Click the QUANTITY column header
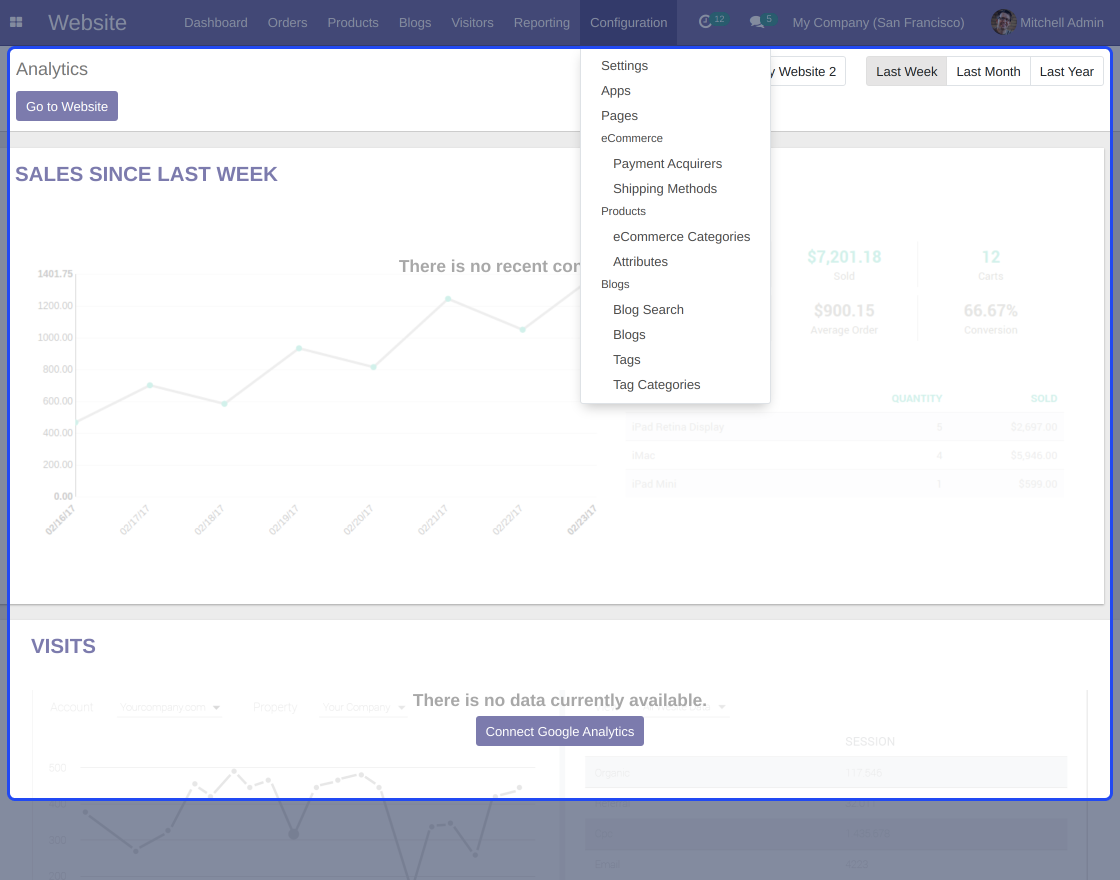 click(x=916, y=399)
